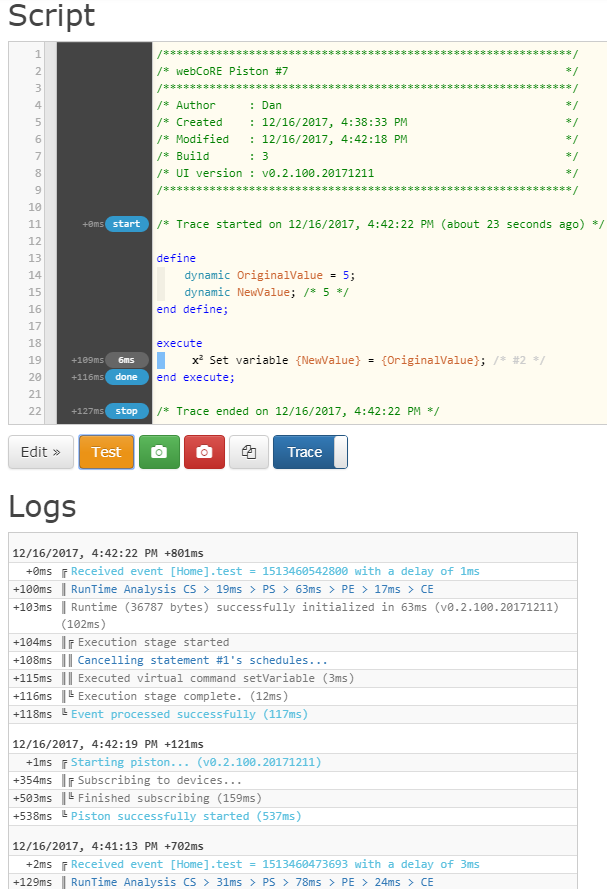Click the orange Test button
Viewport: 607px width, 889px height.
click(107, 452)
